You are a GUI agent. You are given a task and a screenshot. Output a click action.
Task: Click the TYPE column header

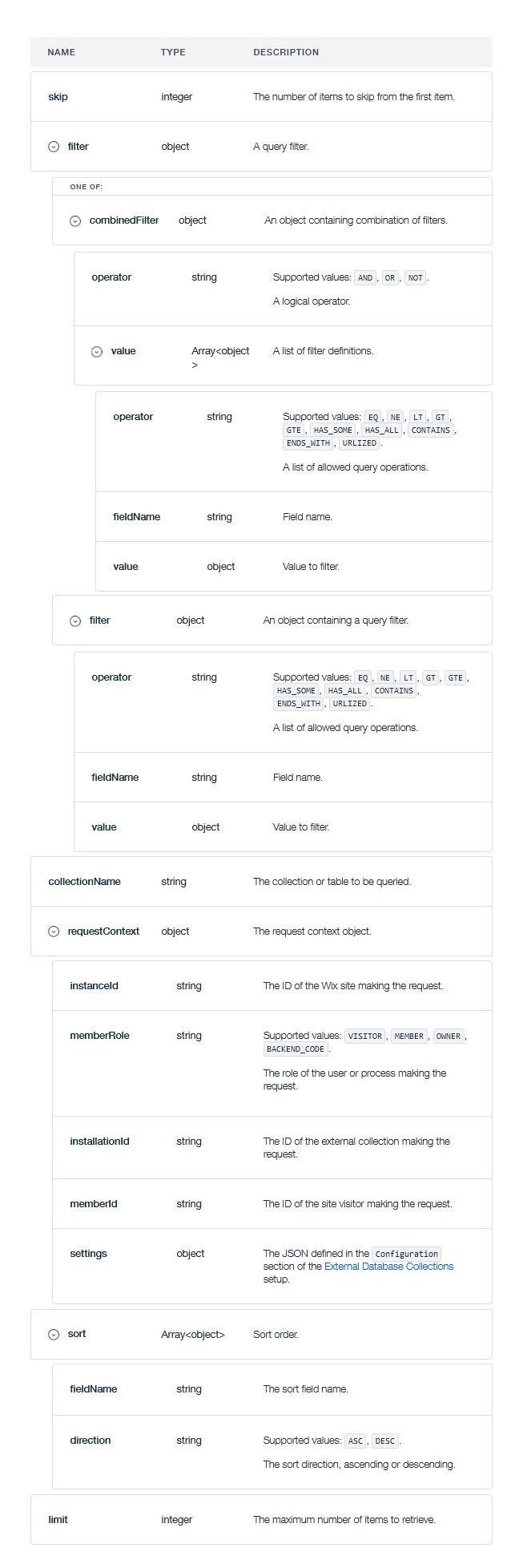(173, 52)
